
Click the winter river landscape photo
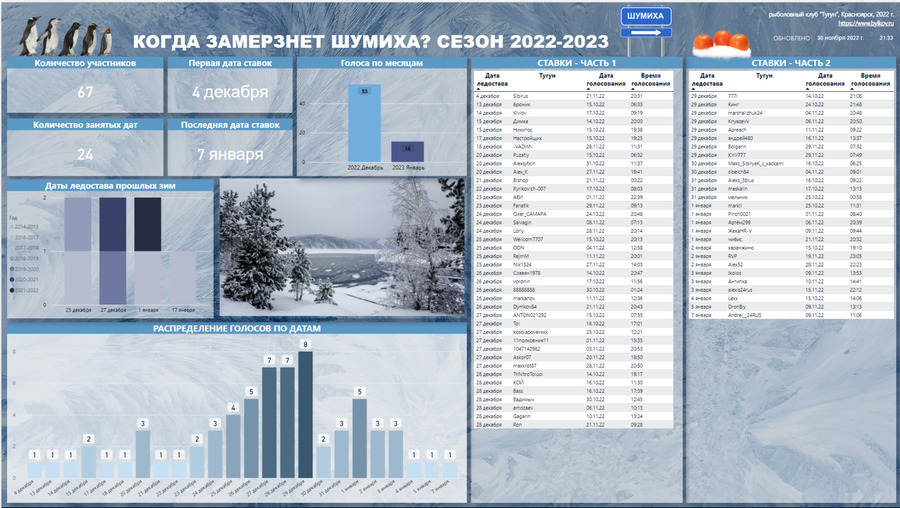(342, 247)
